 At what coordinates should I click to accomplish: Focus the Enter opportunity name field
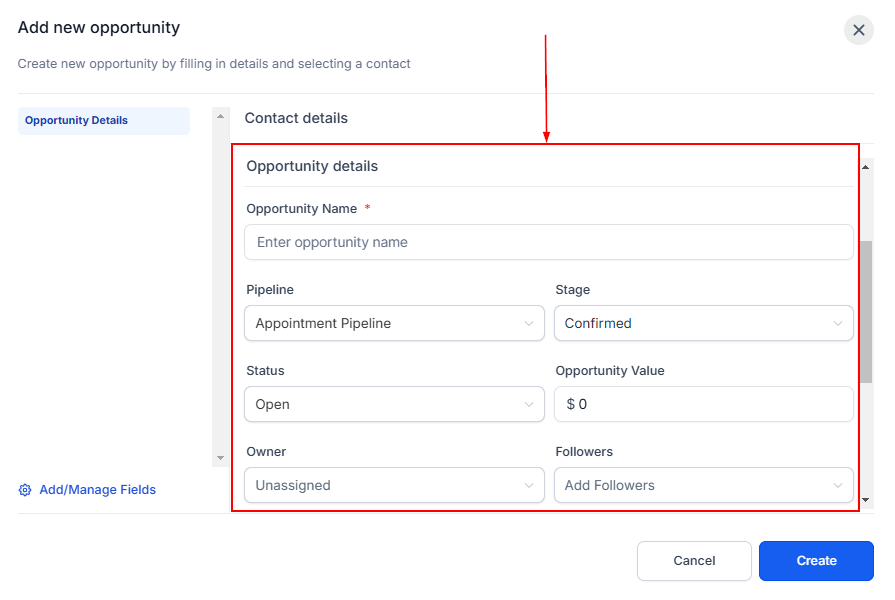pyautogui.click(x=548, y=242)
